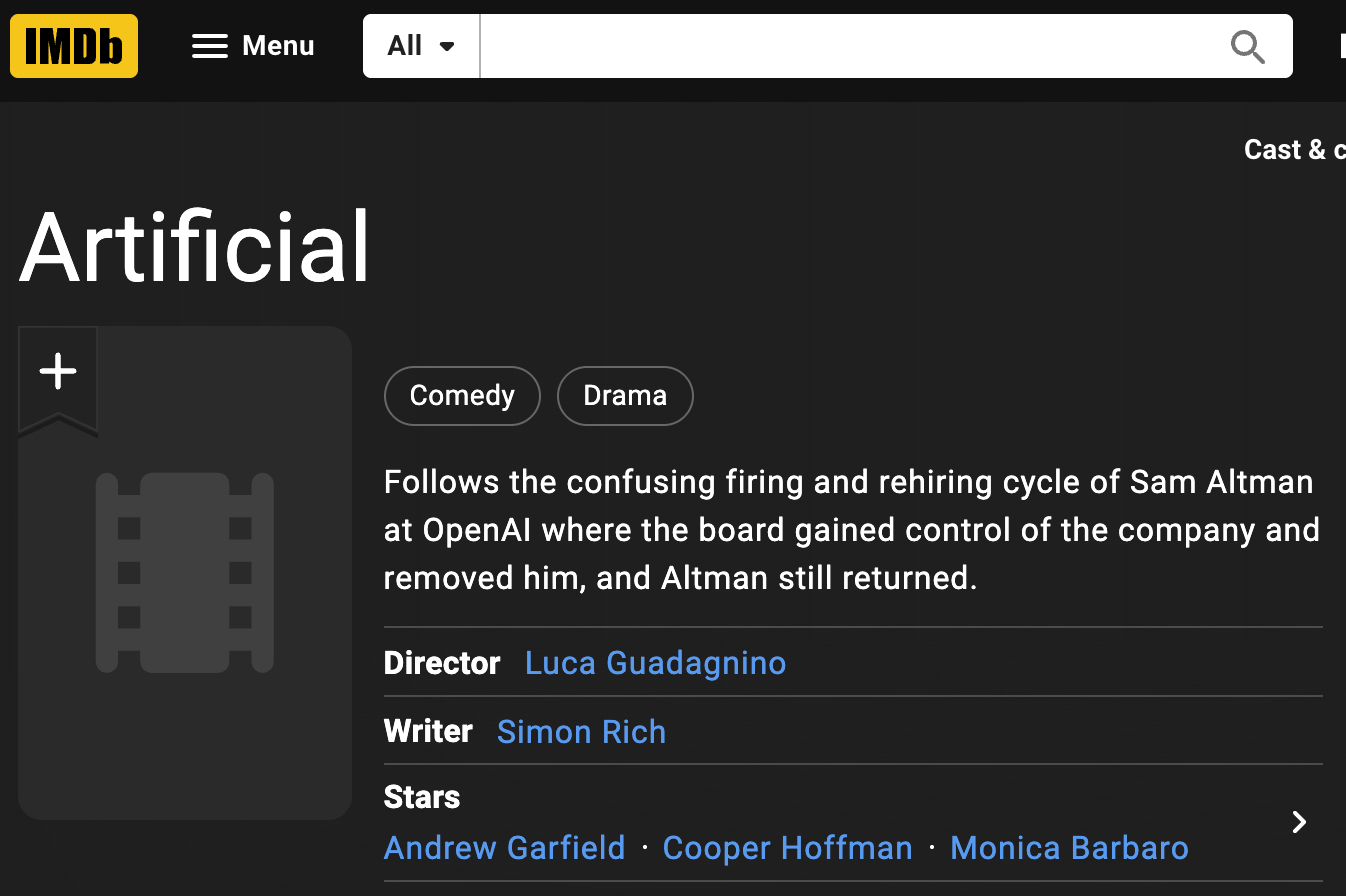Open writer Simon Rich's page
This screenshot has width=1346, height=896.
(581, 732)
